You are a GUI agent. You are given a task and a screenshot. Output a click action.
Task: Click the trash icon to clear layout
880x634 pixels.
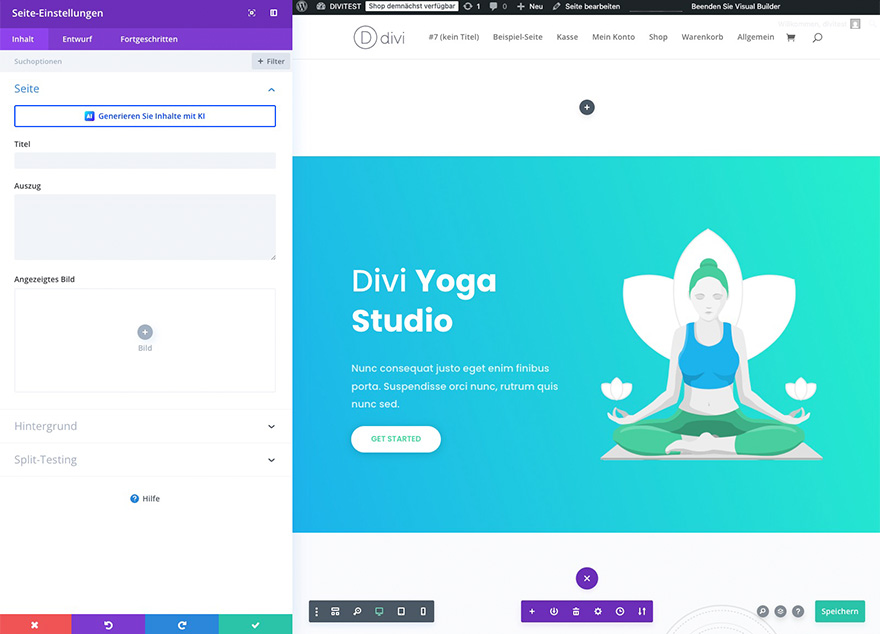[576, 611]
